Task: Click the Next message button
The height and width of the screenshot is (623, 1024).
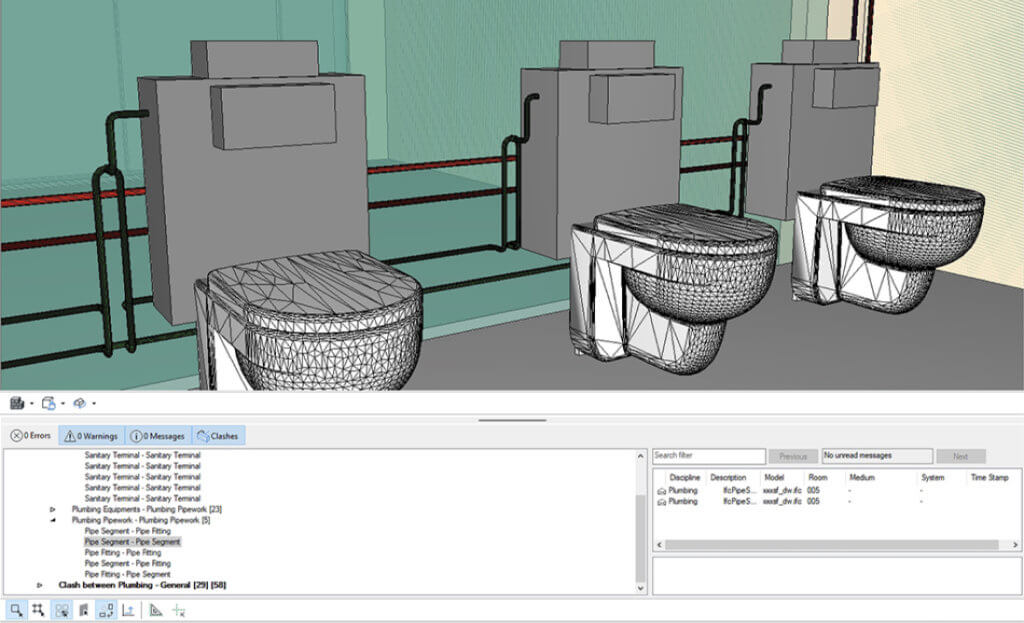Action: coord(960,456)
